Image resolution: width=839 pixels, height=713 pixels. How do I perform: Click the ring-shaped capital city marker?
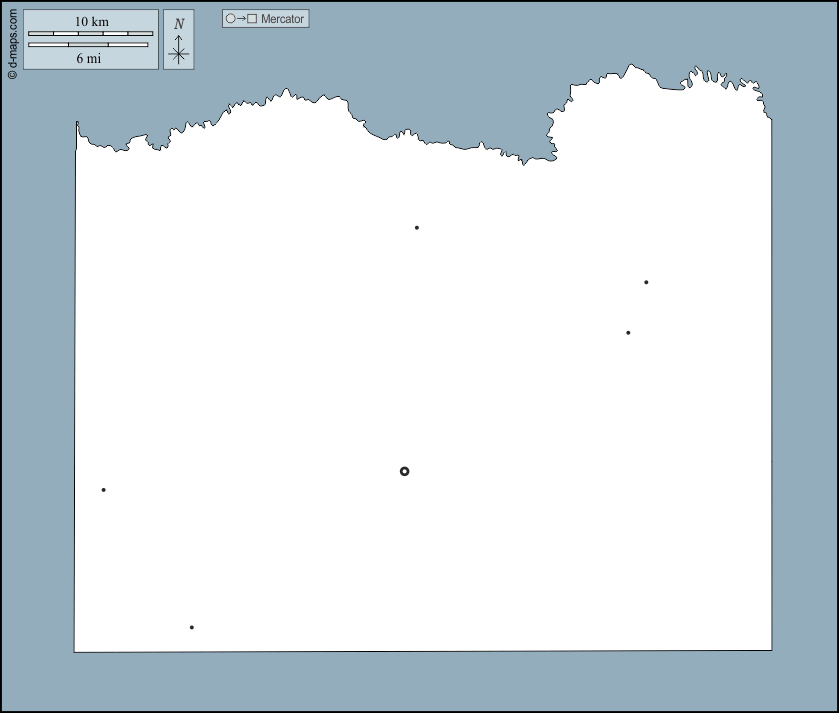(x=404, y=471)
